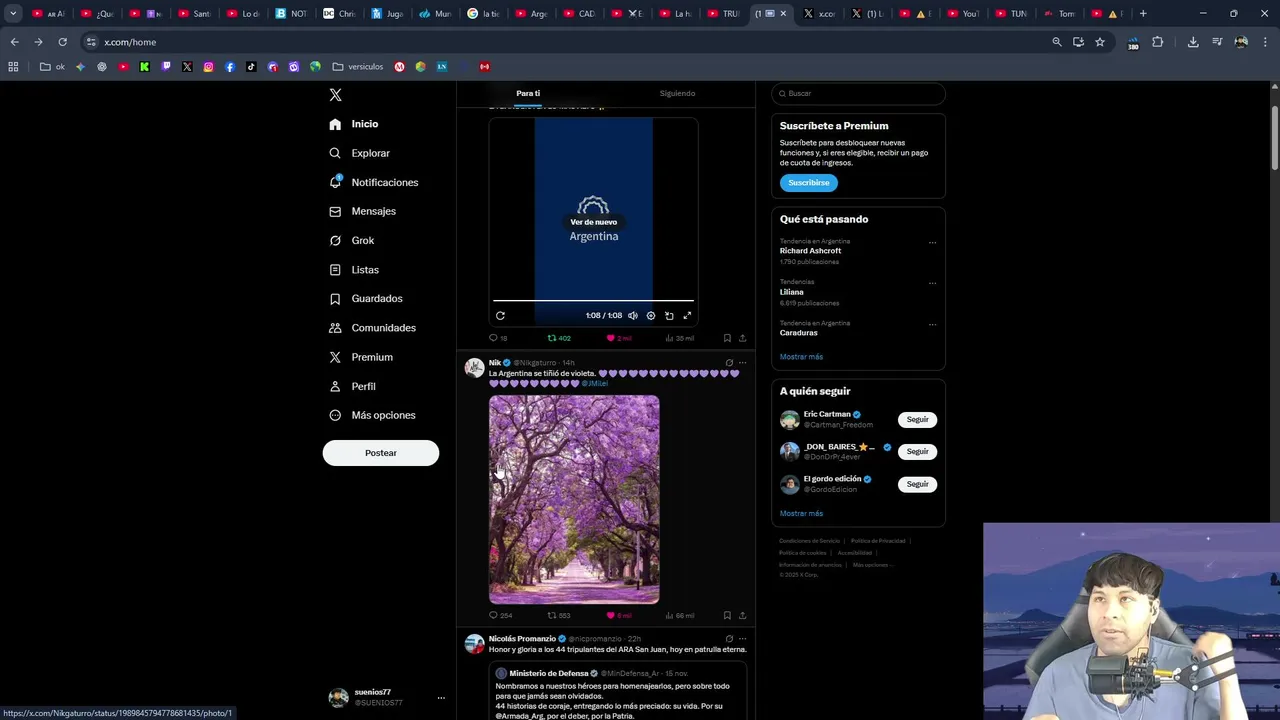
Task: Follow Eric Cartman
Action: click(917, 420)
